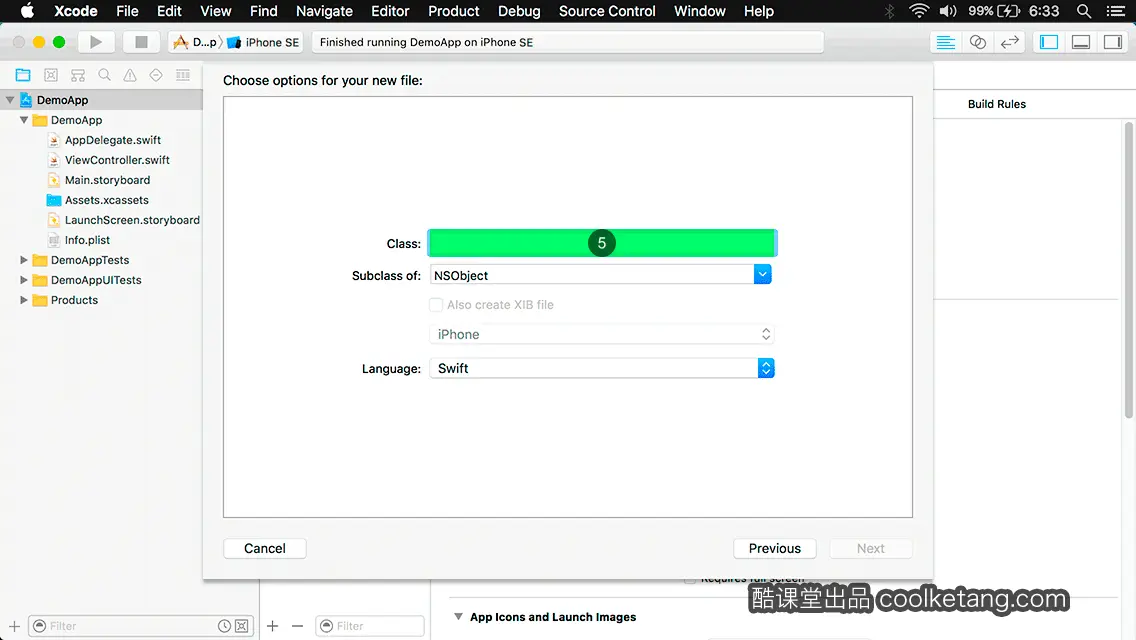Open the Editor menu

(x=390, y=11)
